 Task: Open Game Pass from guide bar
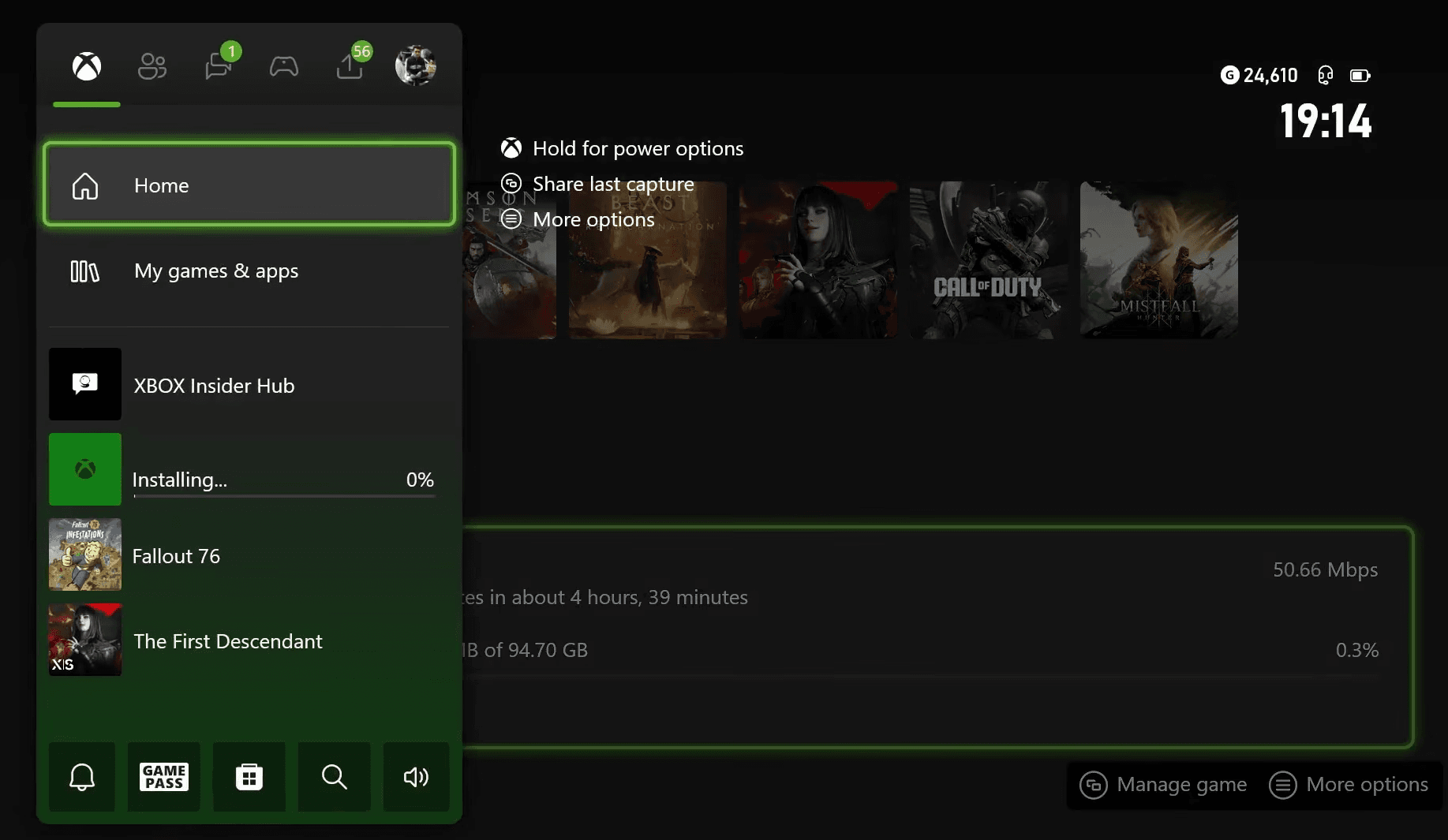click(x=164, y=777)
